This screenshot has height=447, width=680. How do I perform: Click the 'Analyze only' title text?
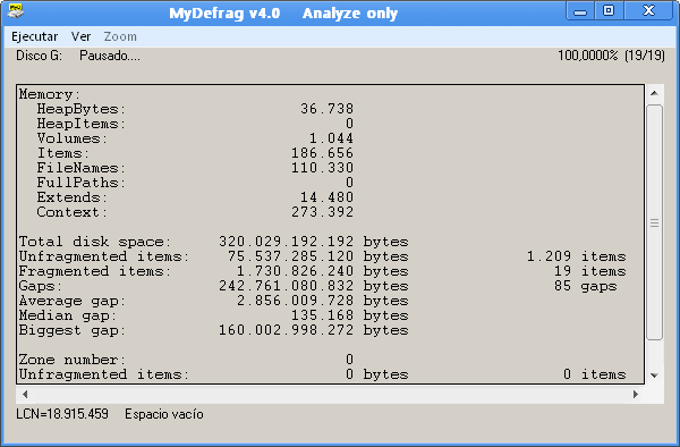350,13
